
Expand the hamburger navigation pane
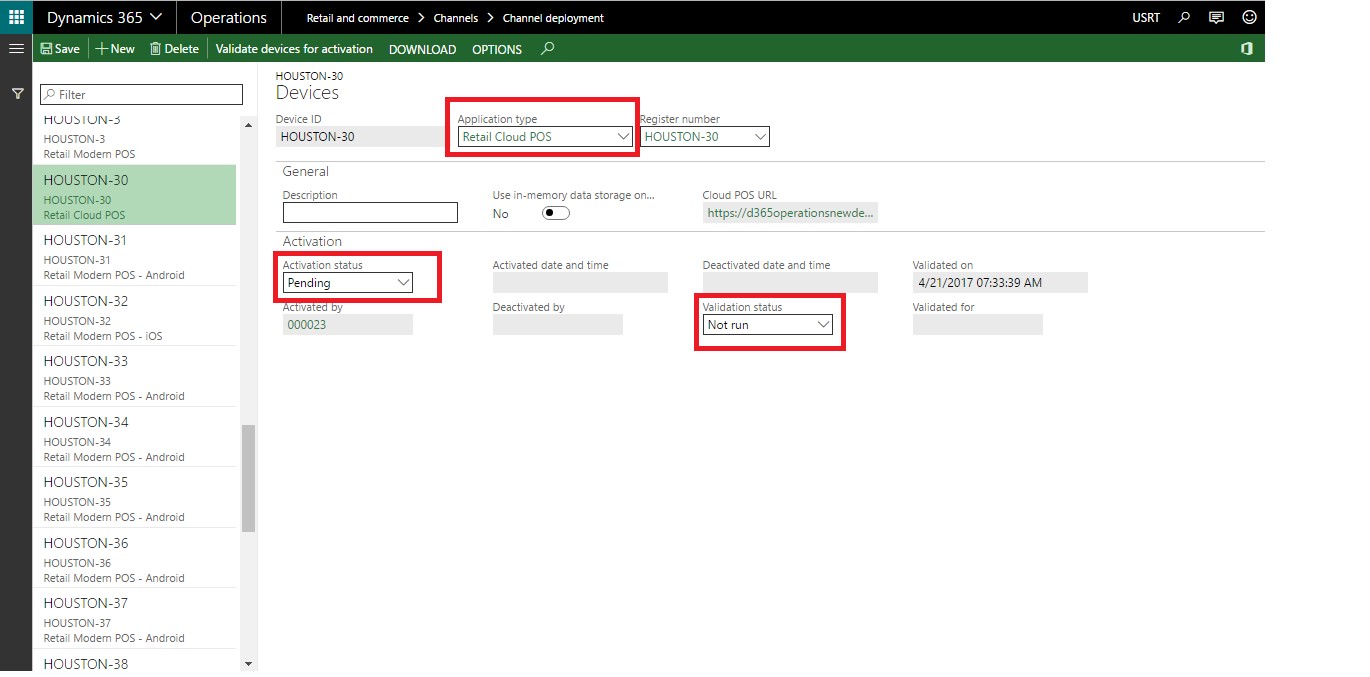(x=16, y=48)
